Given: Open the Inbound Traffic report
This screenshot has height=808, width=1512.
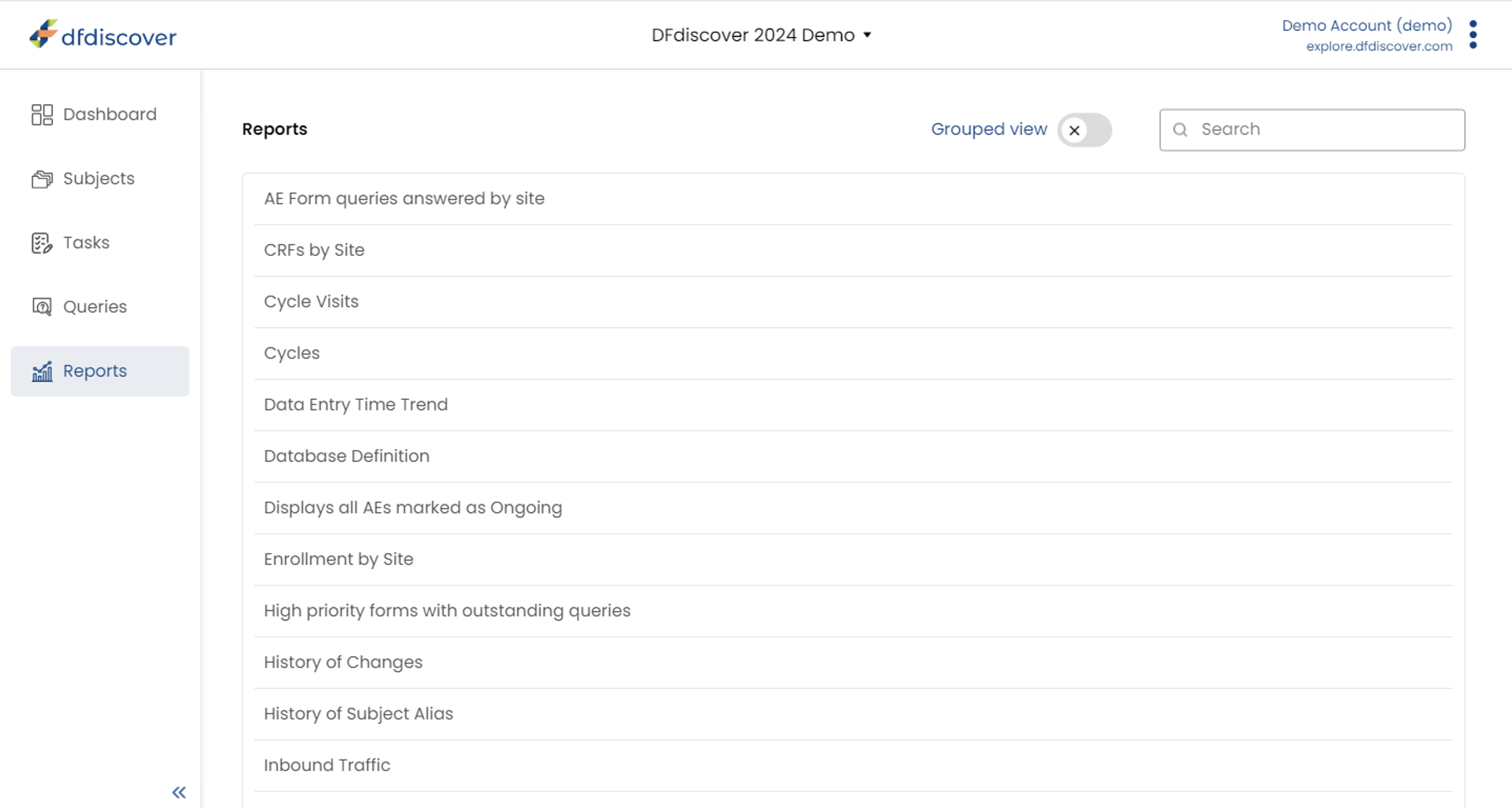Looking at the screenshot, I should pyautogui.click(x=853, y=766).
